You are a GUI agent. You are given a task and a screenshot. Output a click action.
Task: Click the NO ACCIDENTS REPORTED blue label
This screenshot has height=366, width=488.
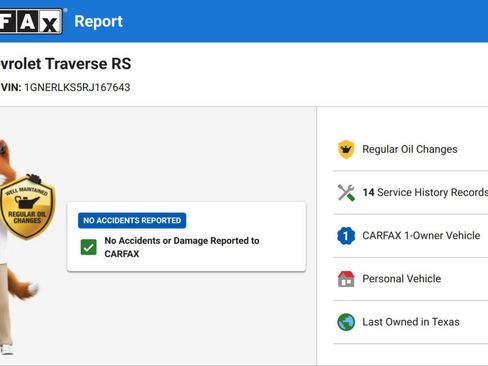(x=132, y=220)
